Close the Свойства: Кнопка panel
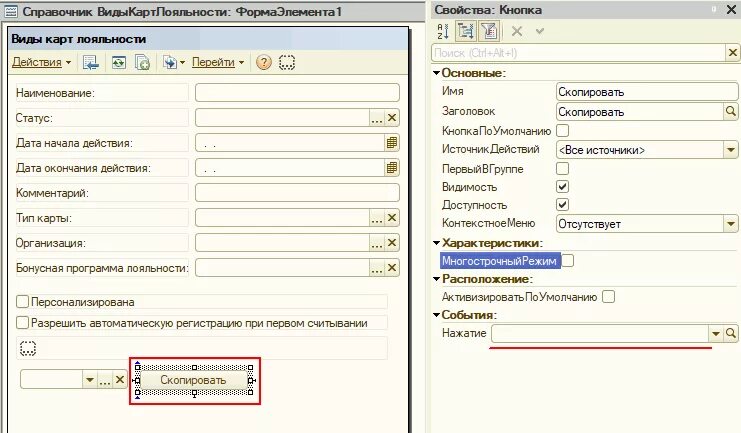This screenshot has width=741, height=433. pyautogui.click(x=731, y=9)
